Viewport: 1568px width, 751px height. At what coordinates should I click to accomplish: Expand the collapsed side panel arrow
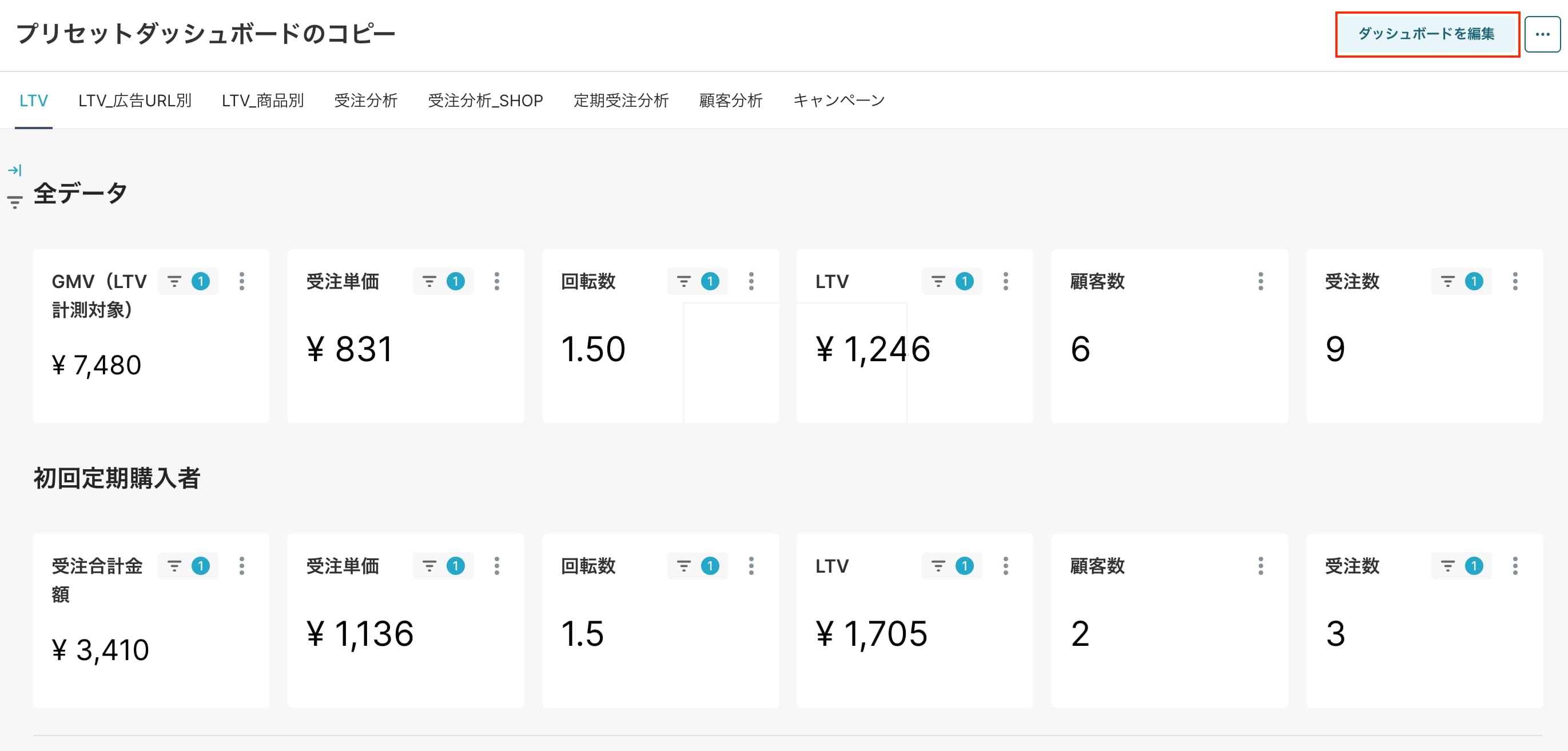point(15,170)
